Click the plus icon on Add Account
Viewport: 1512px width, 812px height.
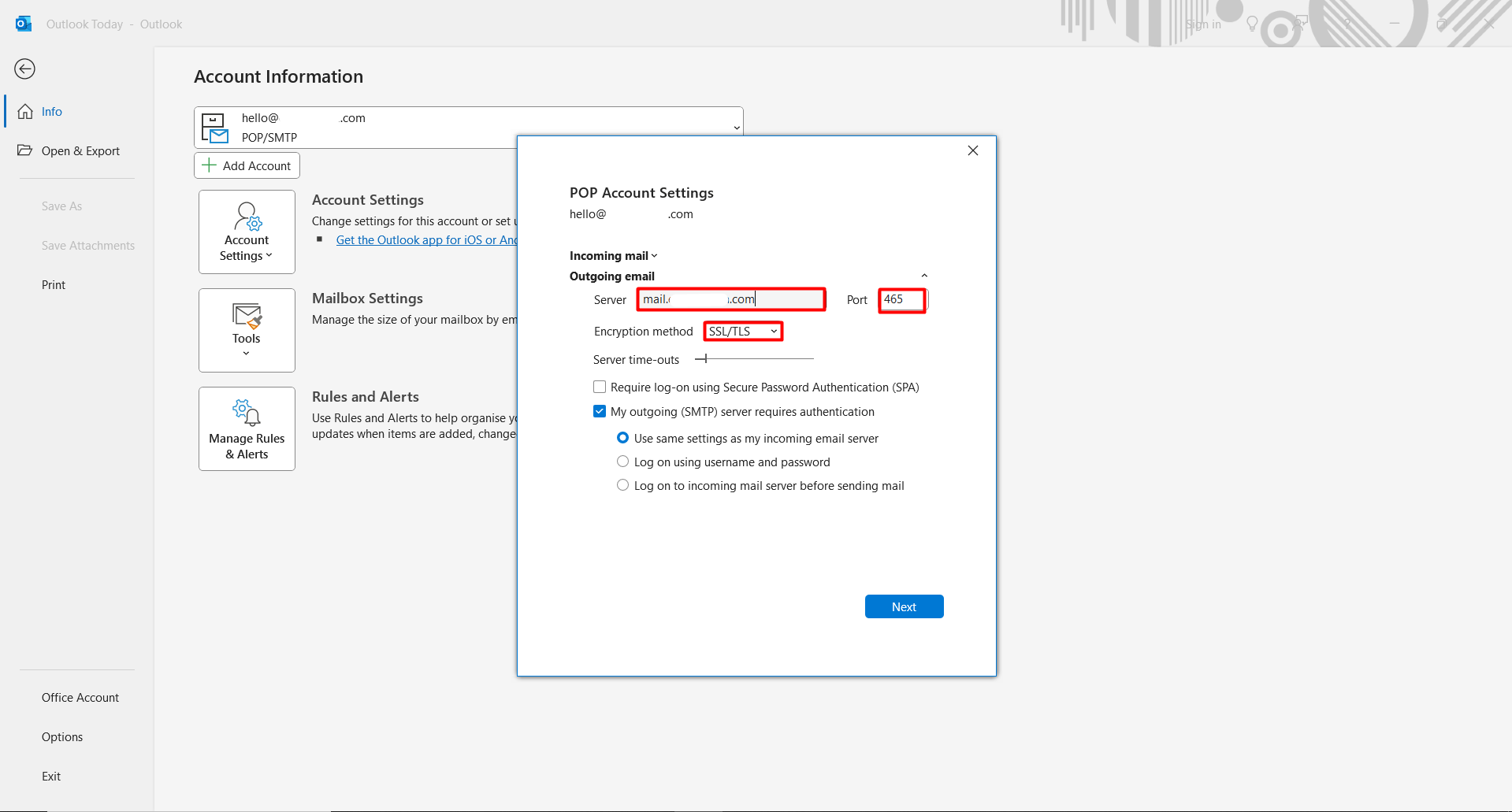click(x=209, y=165)
